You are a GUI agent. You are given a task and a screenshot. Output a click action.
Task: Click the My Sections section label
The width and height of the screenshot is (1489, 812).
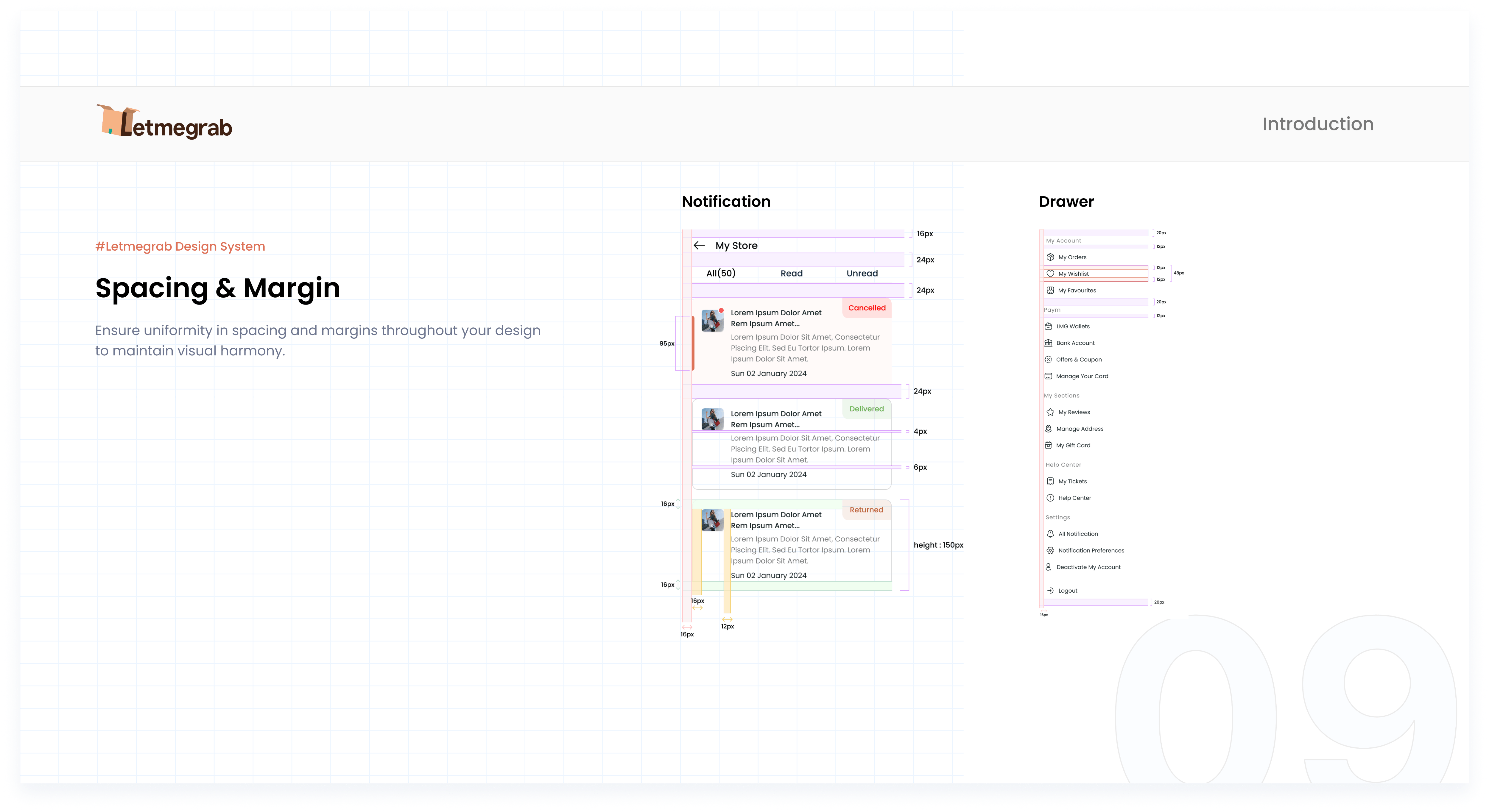(1061, 396)
